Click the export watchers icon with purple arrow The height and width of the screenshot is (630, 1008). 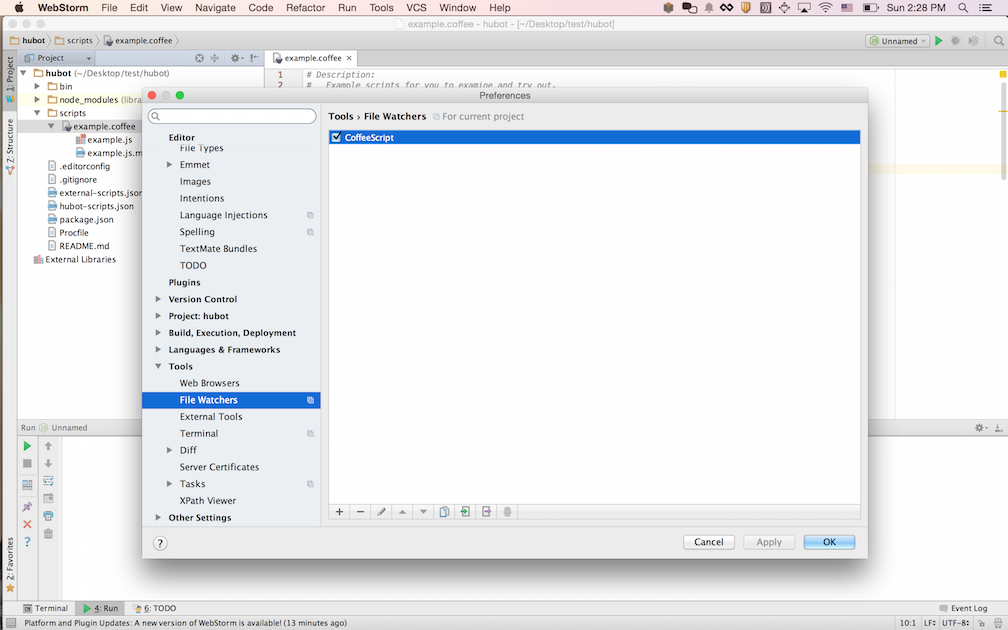tap(486, 512)
